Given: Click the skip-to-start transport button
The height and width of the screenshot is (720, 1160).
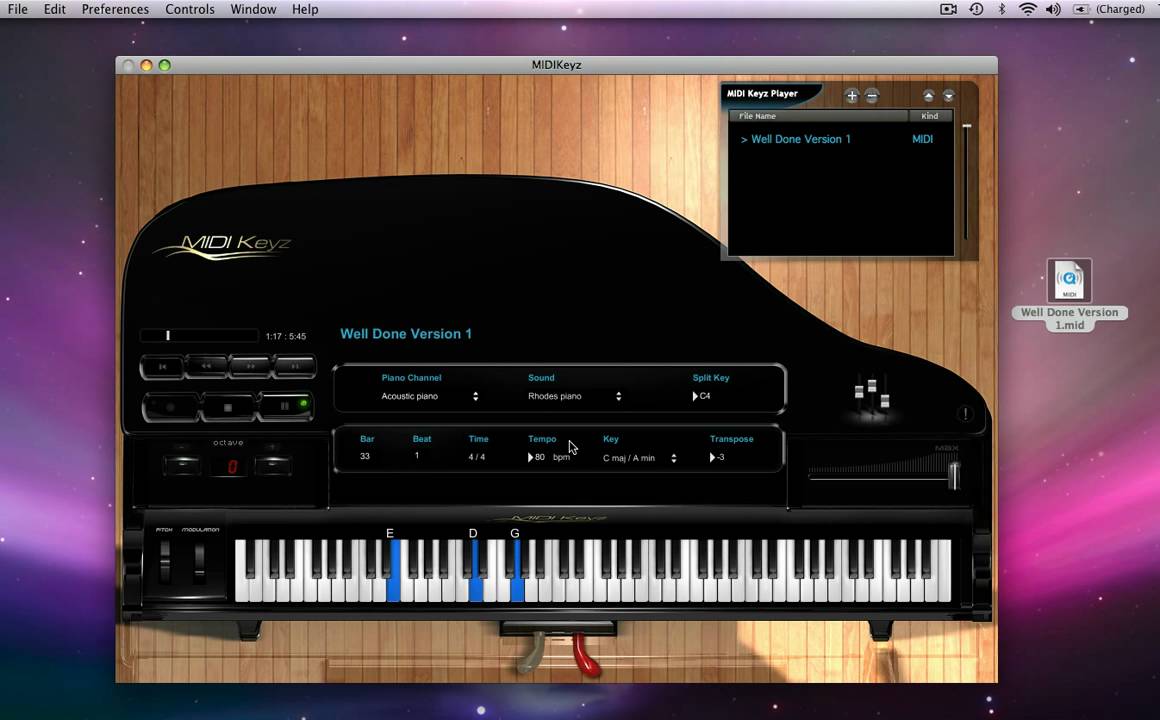Looking at the screenshot, I should tap(162, 366).
